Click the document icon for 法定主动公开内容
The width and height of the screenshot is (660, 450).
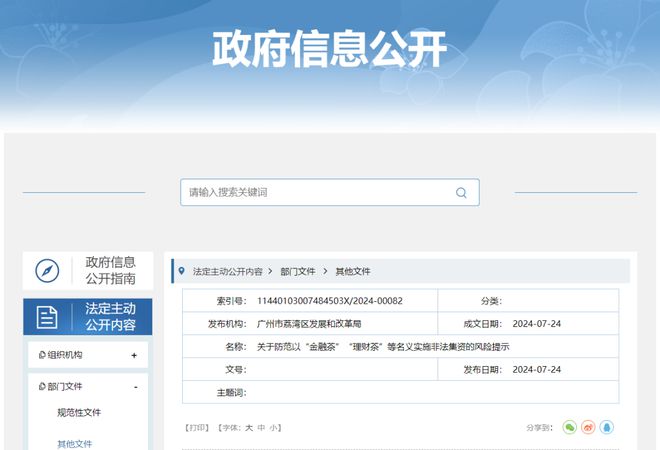coord(47,317)
